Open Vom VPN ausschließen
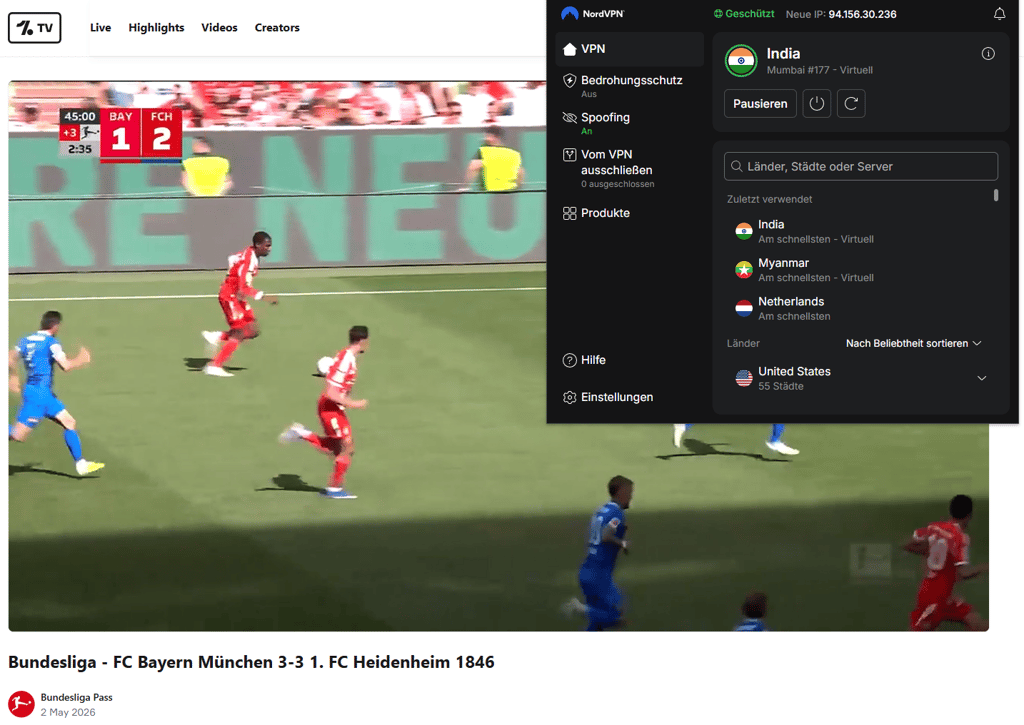The image size is (1024, 725). [630, 169]
